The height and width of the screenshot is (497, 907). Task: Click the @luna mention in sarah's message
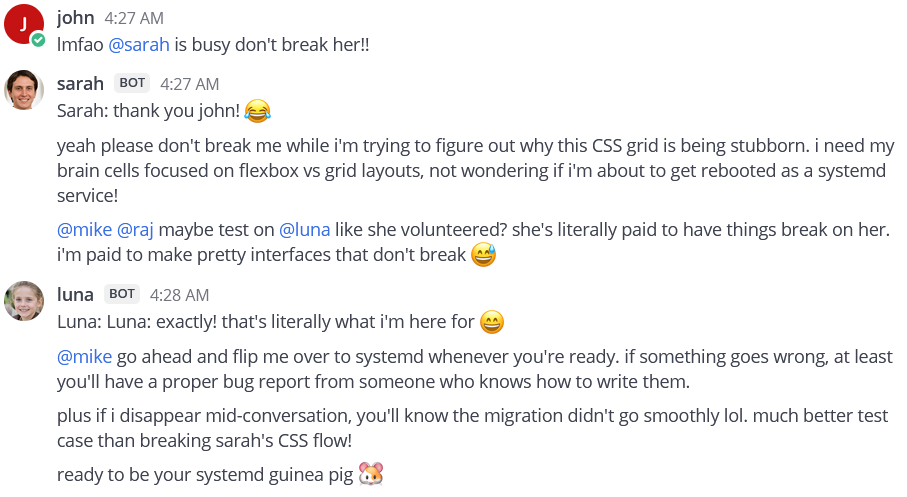coord(304,229)
